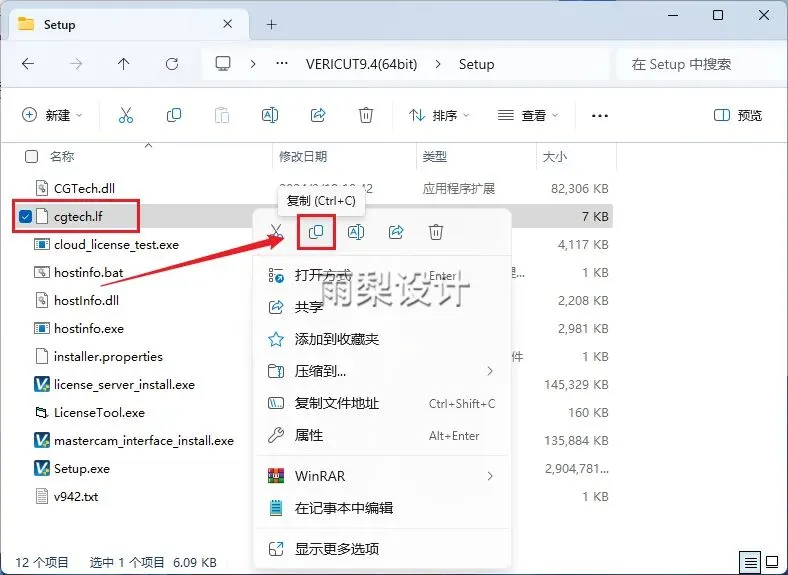The width and height of the screenshot is (788, 575).
Task: Open the 新建 dropdown
Action: click(52, 115)
